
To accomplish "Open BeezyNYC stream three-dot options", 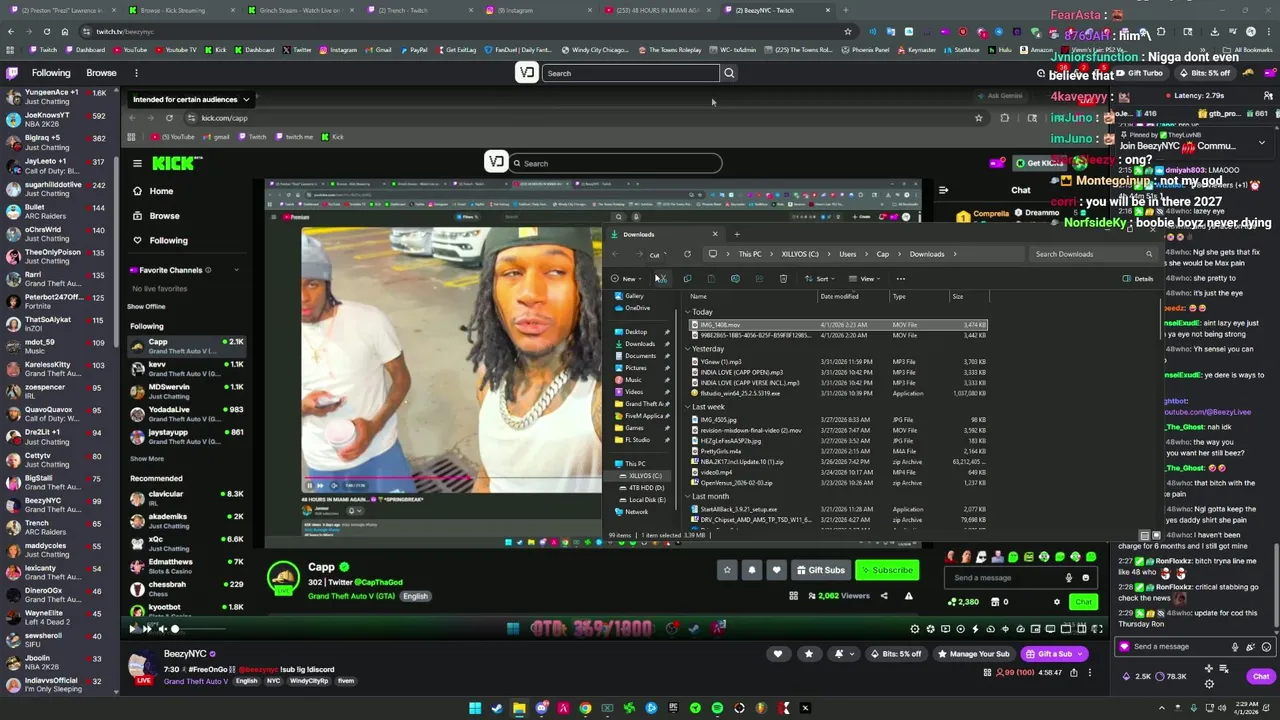I will (x=1090, y=673).
